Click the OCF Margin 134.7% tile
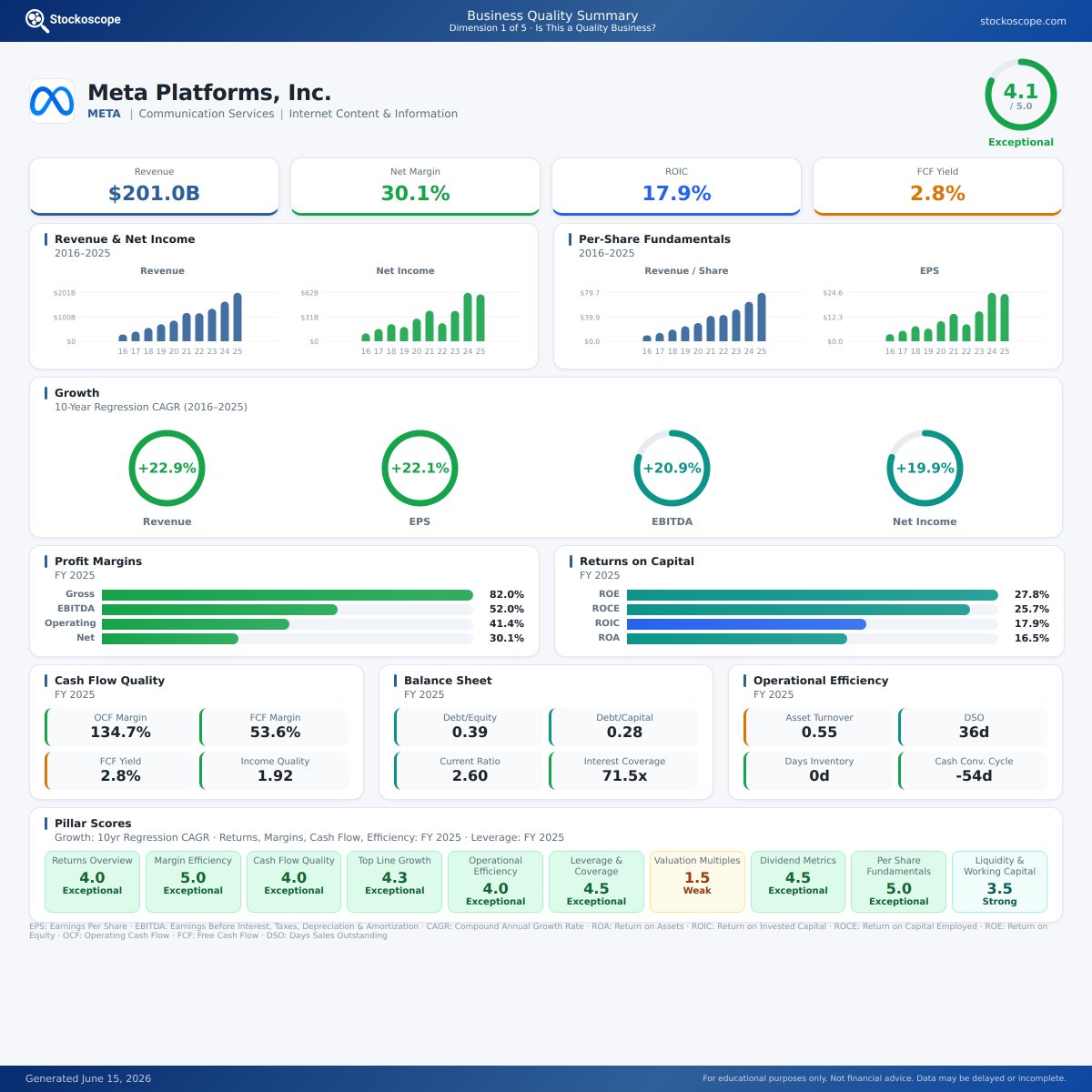Viewport: 1092px width, 1092px height. 120,727
